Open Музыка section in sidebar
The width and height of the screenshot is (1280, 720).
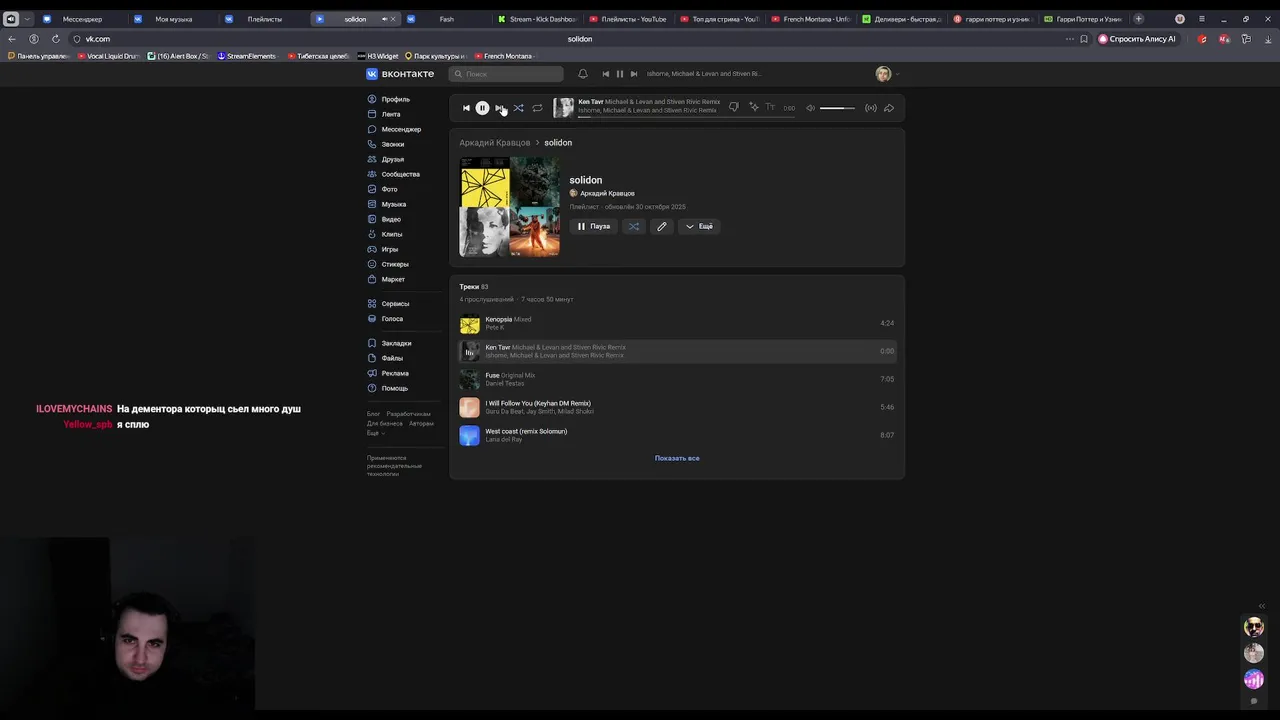click(x=393, y=204)
